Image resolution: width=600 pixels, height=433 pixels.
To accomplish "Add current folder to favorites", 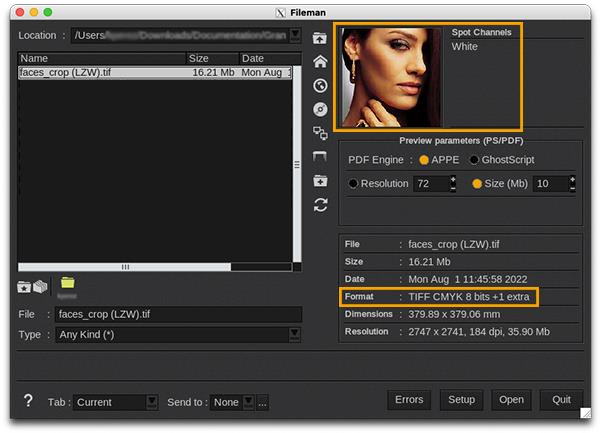I will coord(24,286).
